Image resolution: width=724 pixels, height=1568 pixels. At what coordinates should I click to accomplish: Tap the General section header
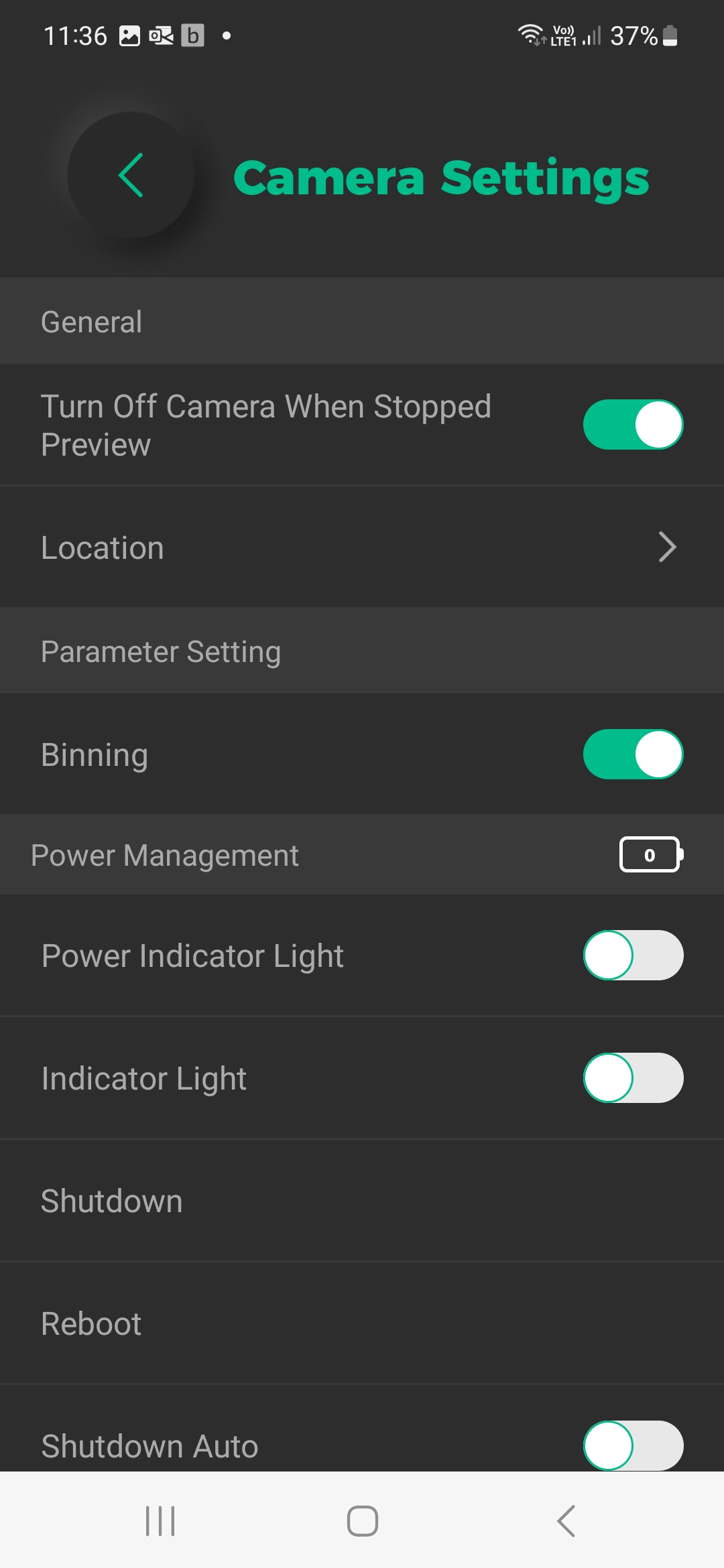click(x=92, y=322)
